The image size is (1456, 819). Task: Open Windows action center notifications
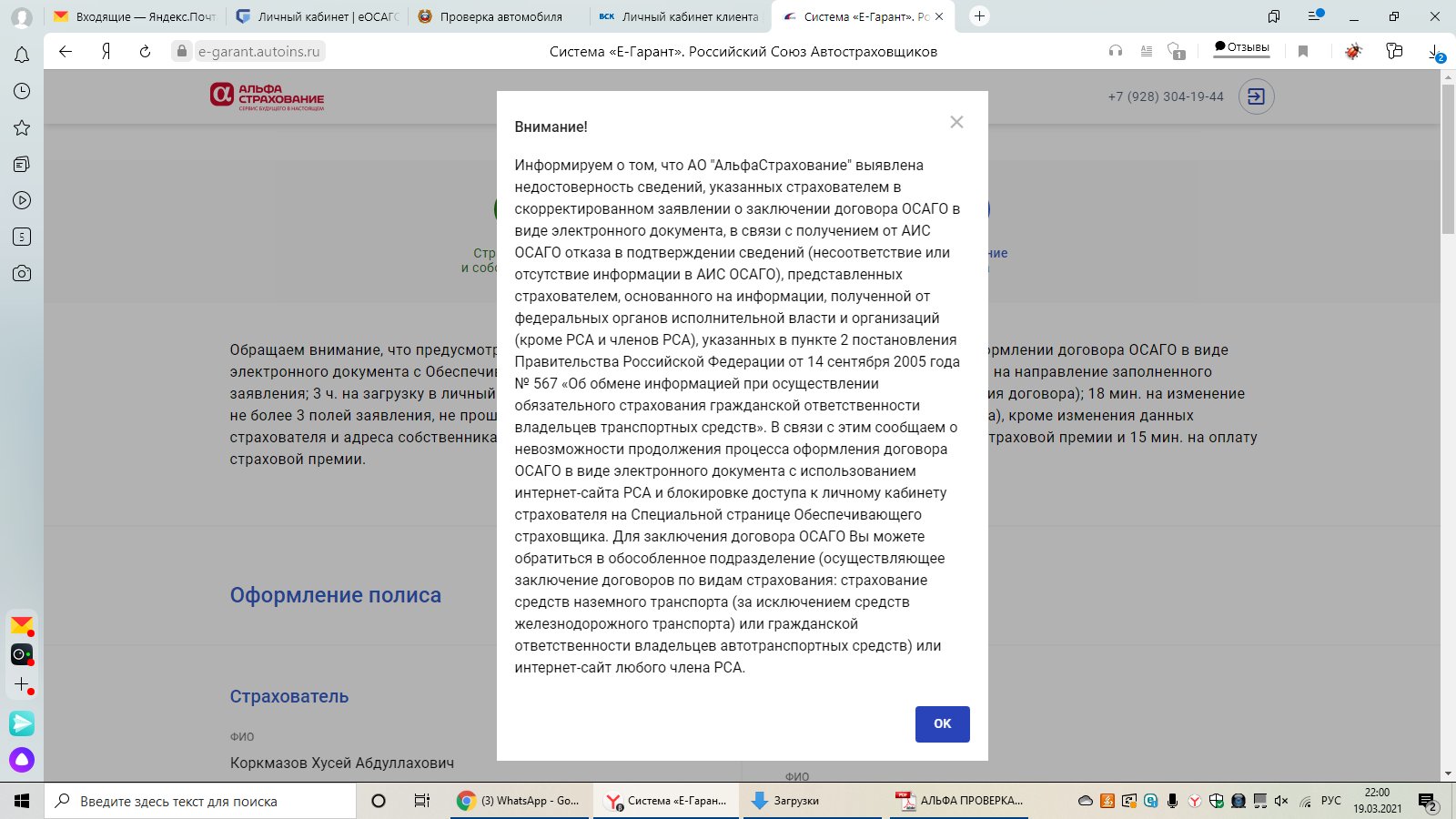(x=1428, y=802)
